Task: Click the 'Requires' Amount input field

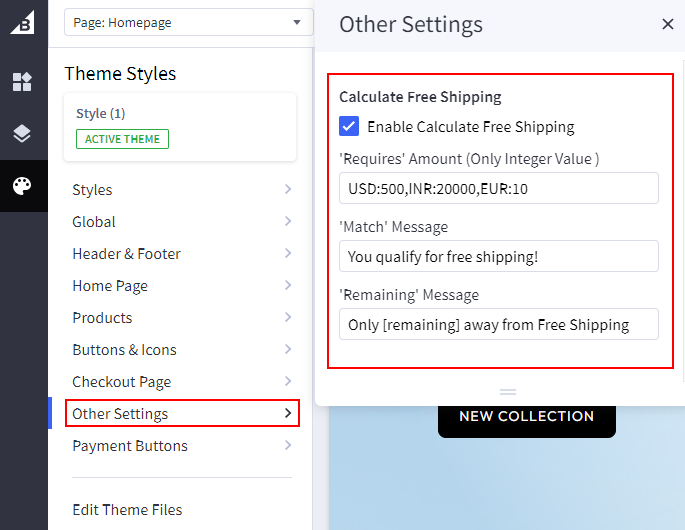Action: click(498, 188)
